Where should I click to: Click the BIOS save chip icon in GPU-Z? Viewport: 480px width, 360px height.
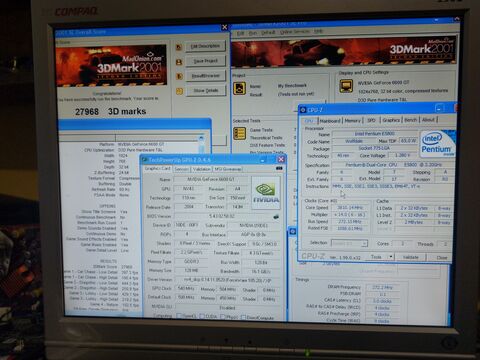pyautogui.click(x=276, y=217)
